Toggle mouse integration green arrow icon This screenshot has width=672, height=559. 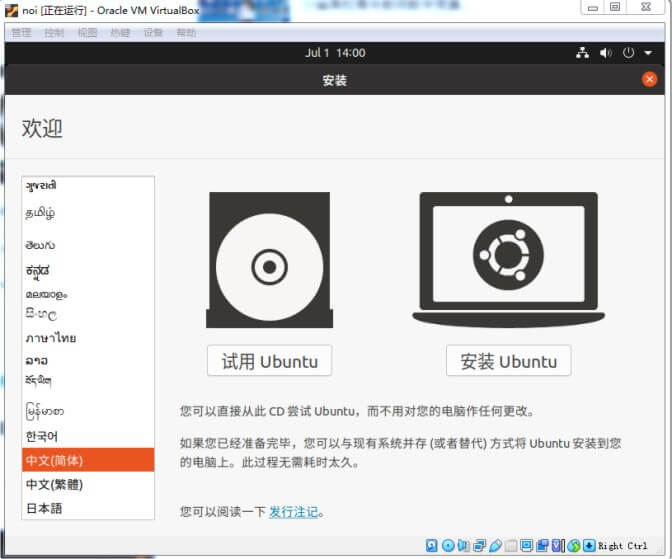point(574,545)
